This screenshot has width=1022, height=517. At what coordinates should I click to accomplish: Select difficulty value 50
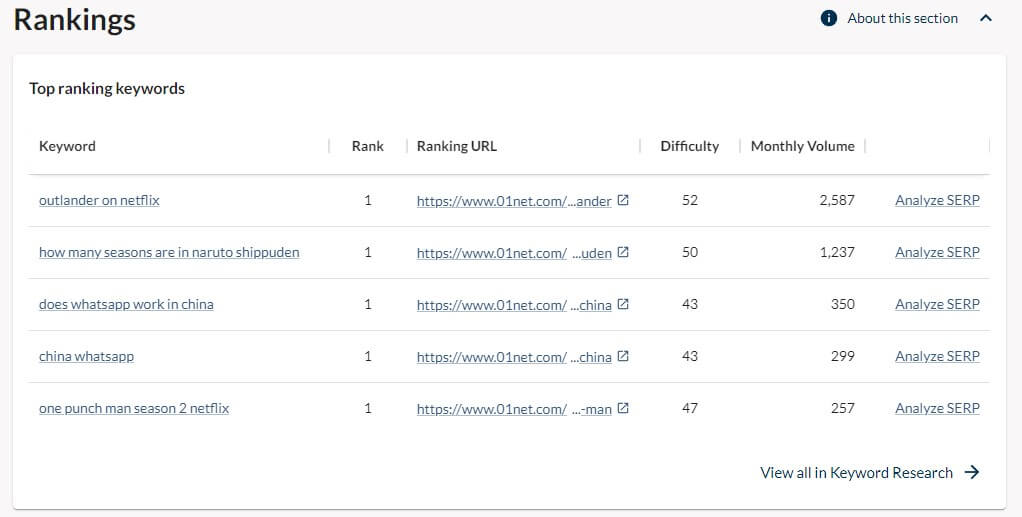(690, 252)
